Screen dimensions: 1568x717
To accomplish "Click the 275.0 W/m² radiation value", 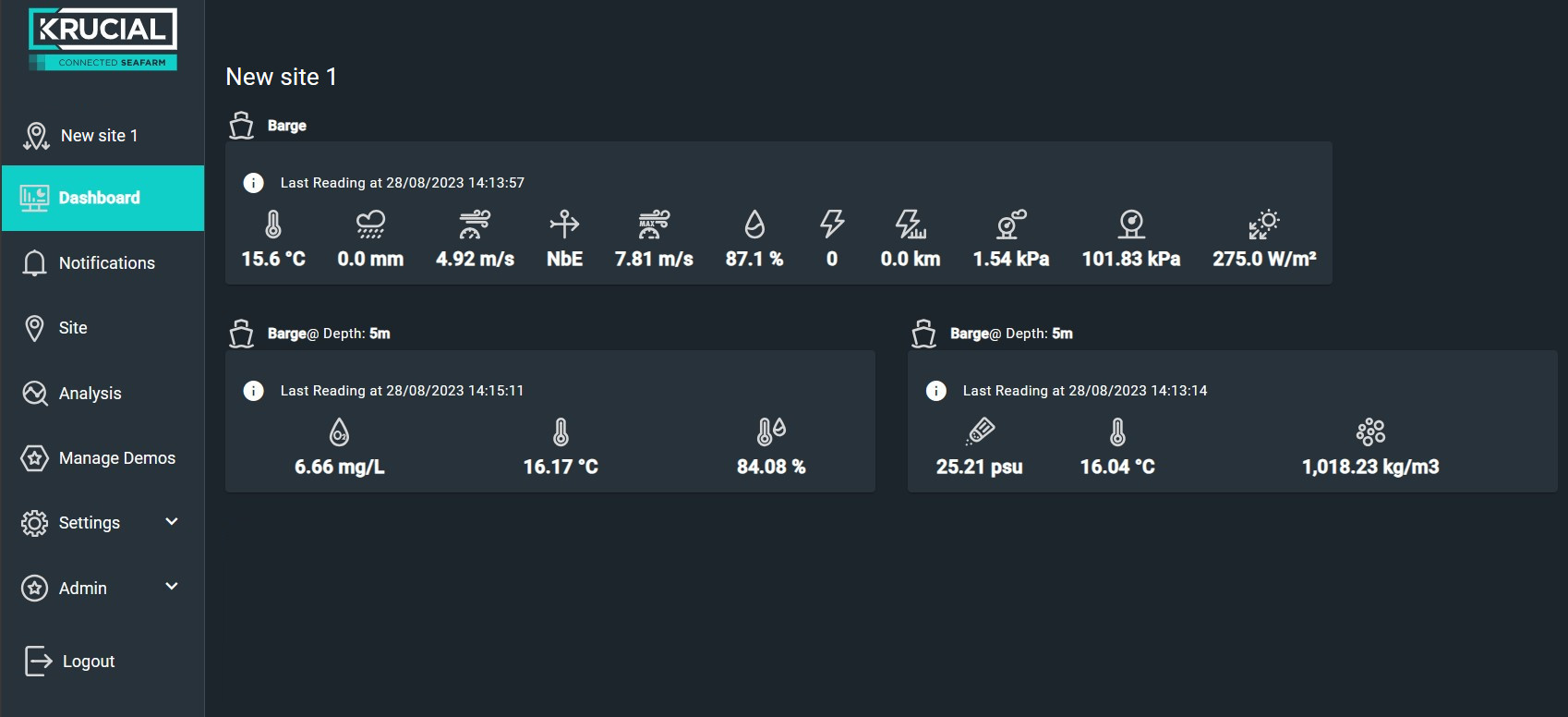I will [1264, 260].
